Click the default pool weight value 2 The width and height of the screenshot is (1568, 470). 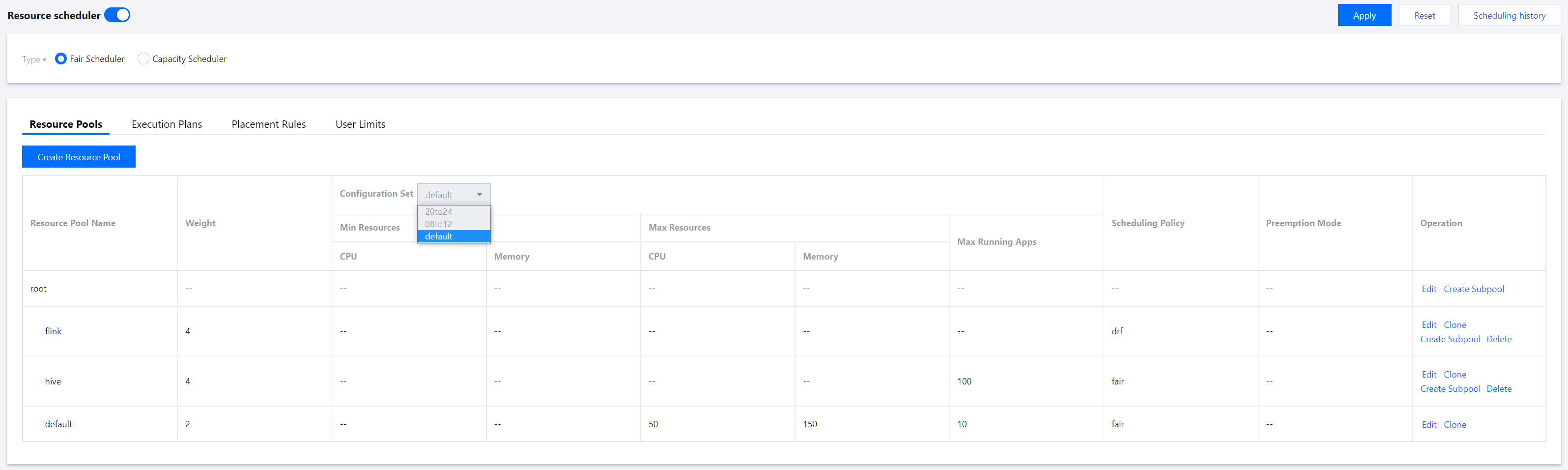pyautogui.click(x=188, y=424)
